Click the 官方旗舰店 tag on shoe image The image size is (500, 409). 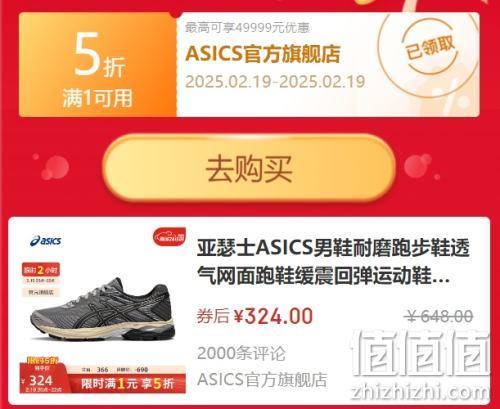(x=41, y=292)
